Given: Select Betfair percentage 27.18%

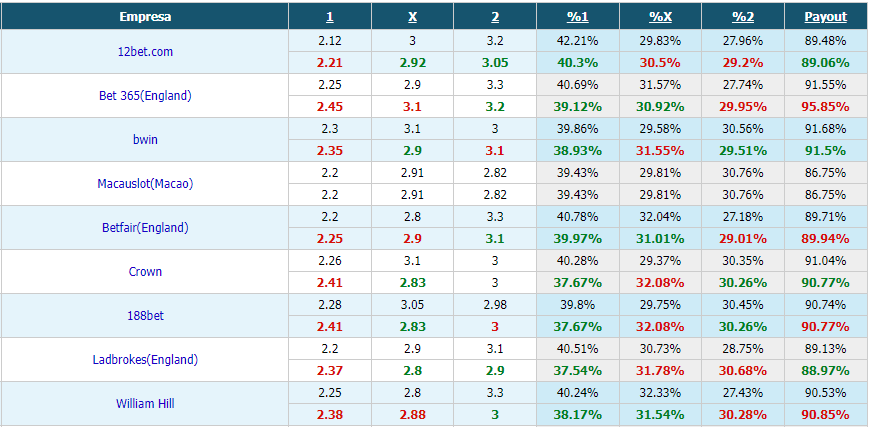Looking at the screenshot, I should pos(743,217).
